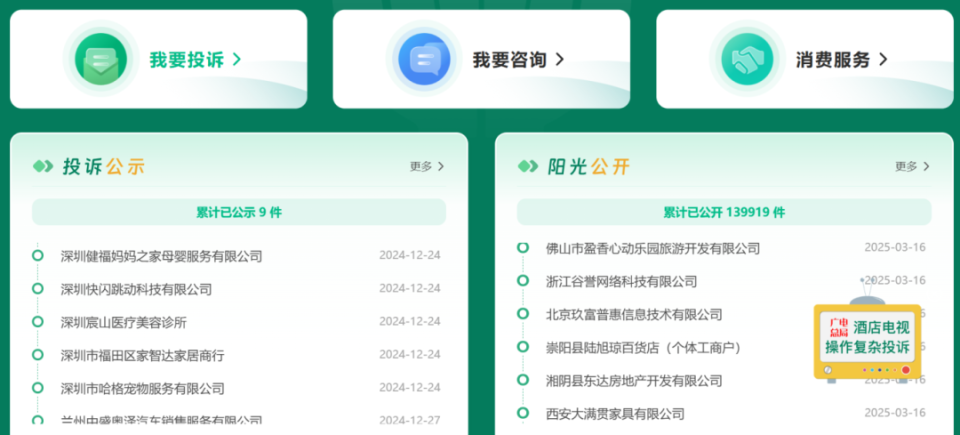Click the arrow next to 消费服务
This screenshot has width=960, height=435.
[x=883, y=59]
